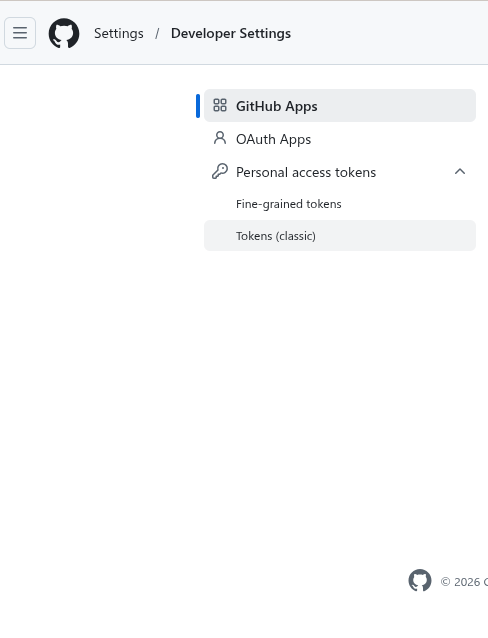Click the 2026 year text in footer

pyautogui.click(x=467, y=582)
